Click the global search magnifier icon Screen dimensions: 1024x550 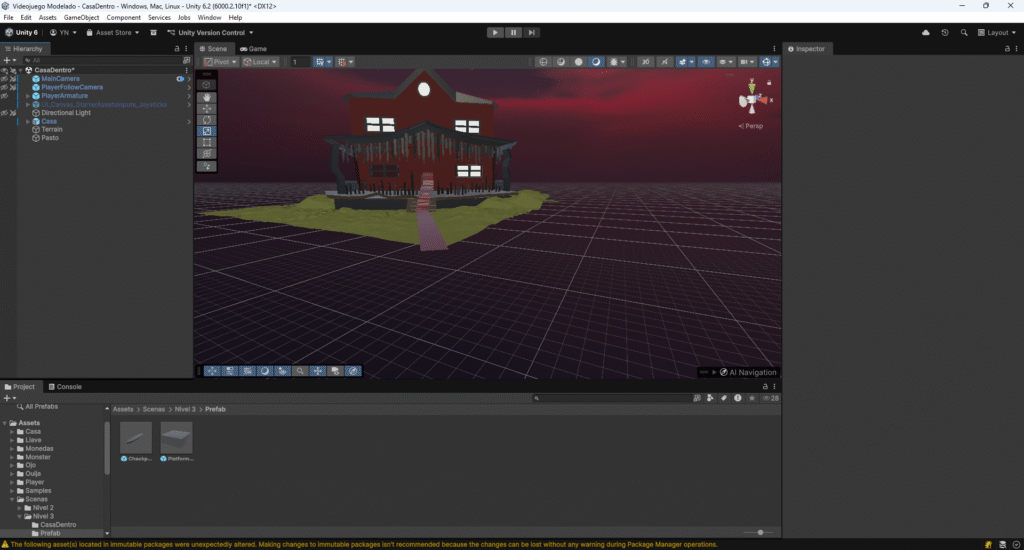[964, 32]
